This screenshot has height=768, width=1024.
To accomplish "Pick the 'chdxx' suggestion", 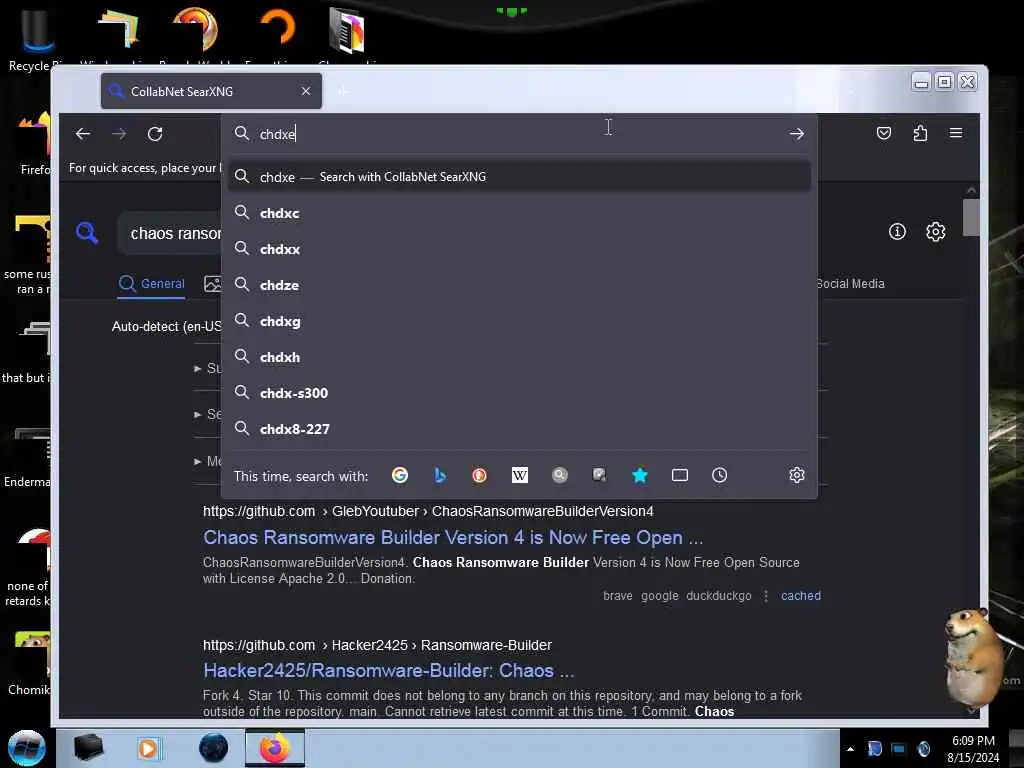I will [x=519, y=249].
